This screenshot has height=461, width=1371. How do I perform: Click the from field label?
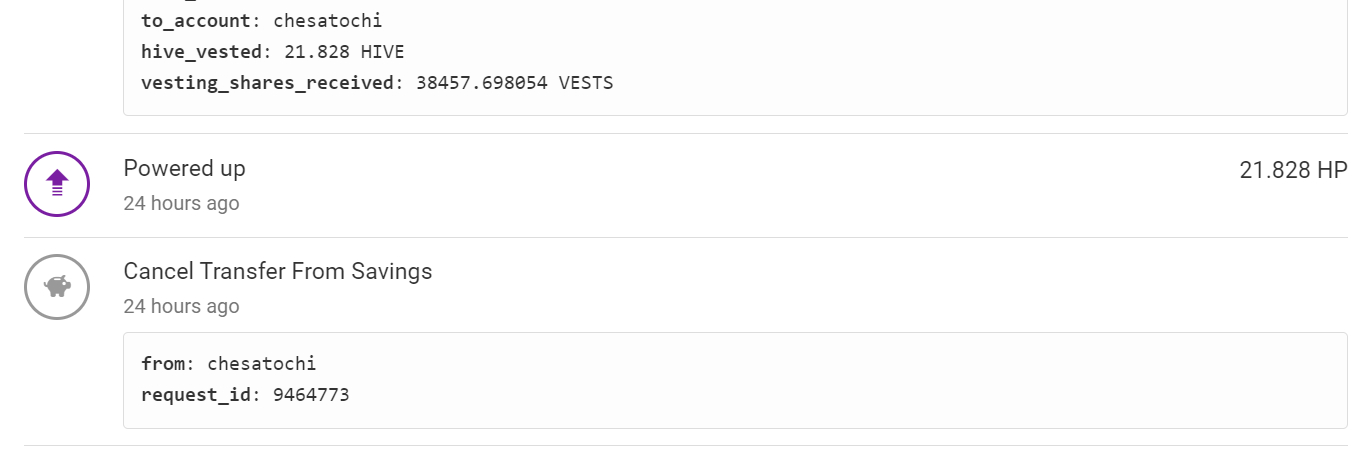click(x=163, y=363)
